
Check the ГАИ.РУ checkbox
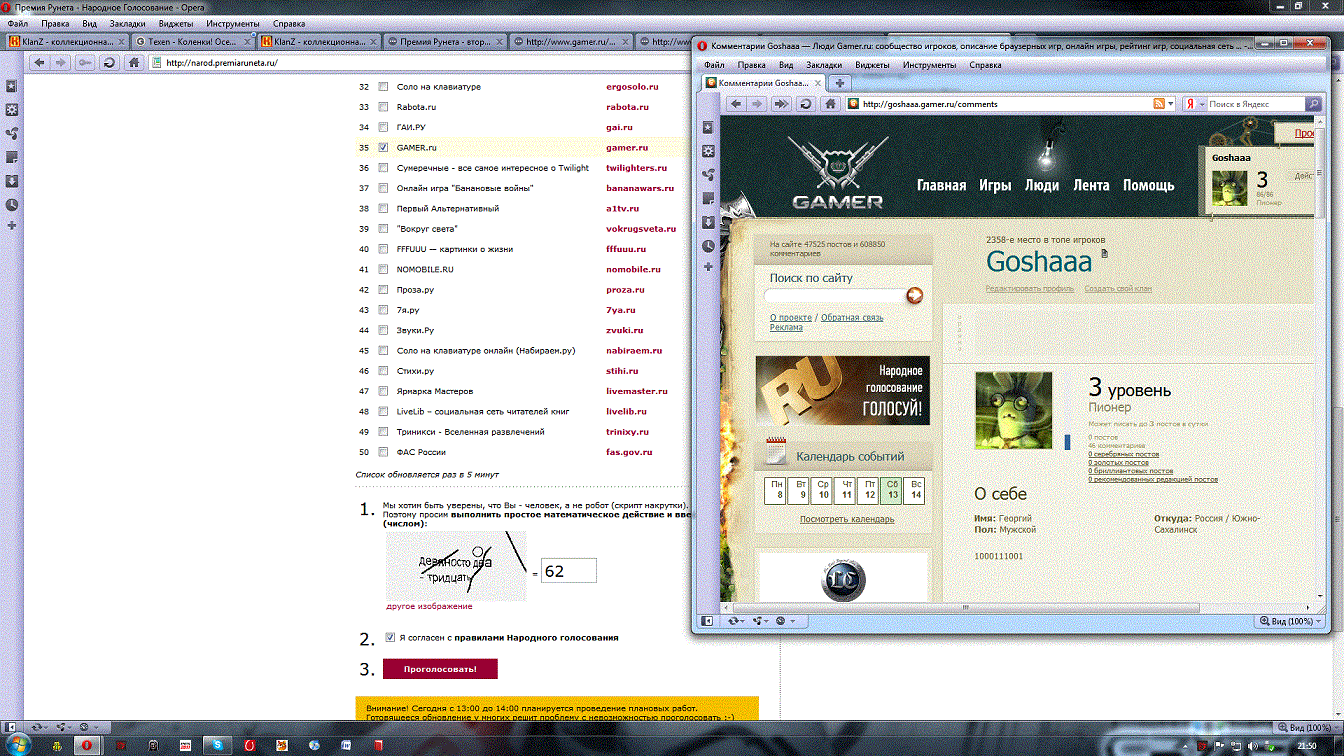383,127
